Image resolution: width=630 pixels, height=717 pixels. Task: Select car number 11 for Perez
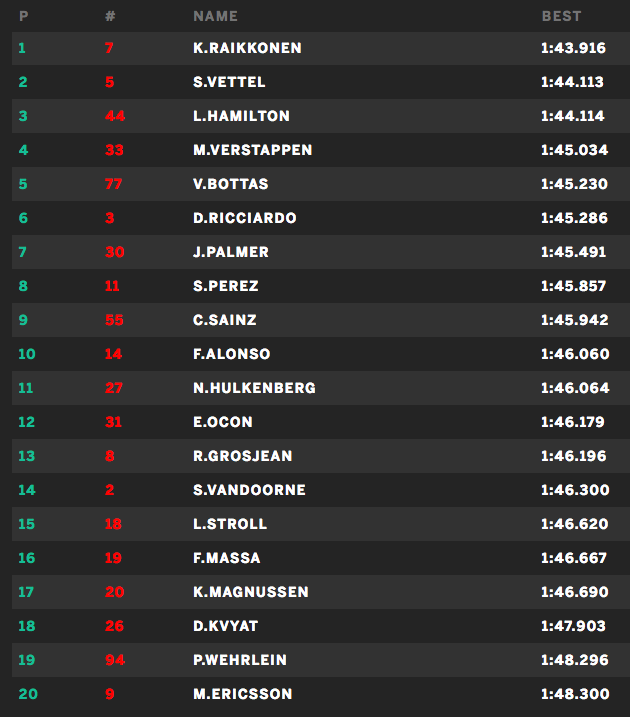[112, 286]
